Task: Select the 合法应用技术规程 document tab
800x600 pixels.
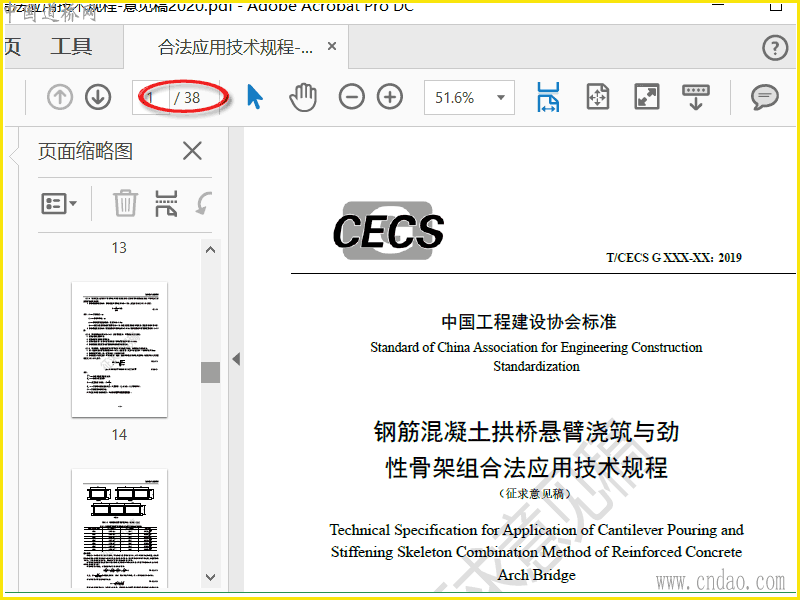Action: [x=236, y=47]
